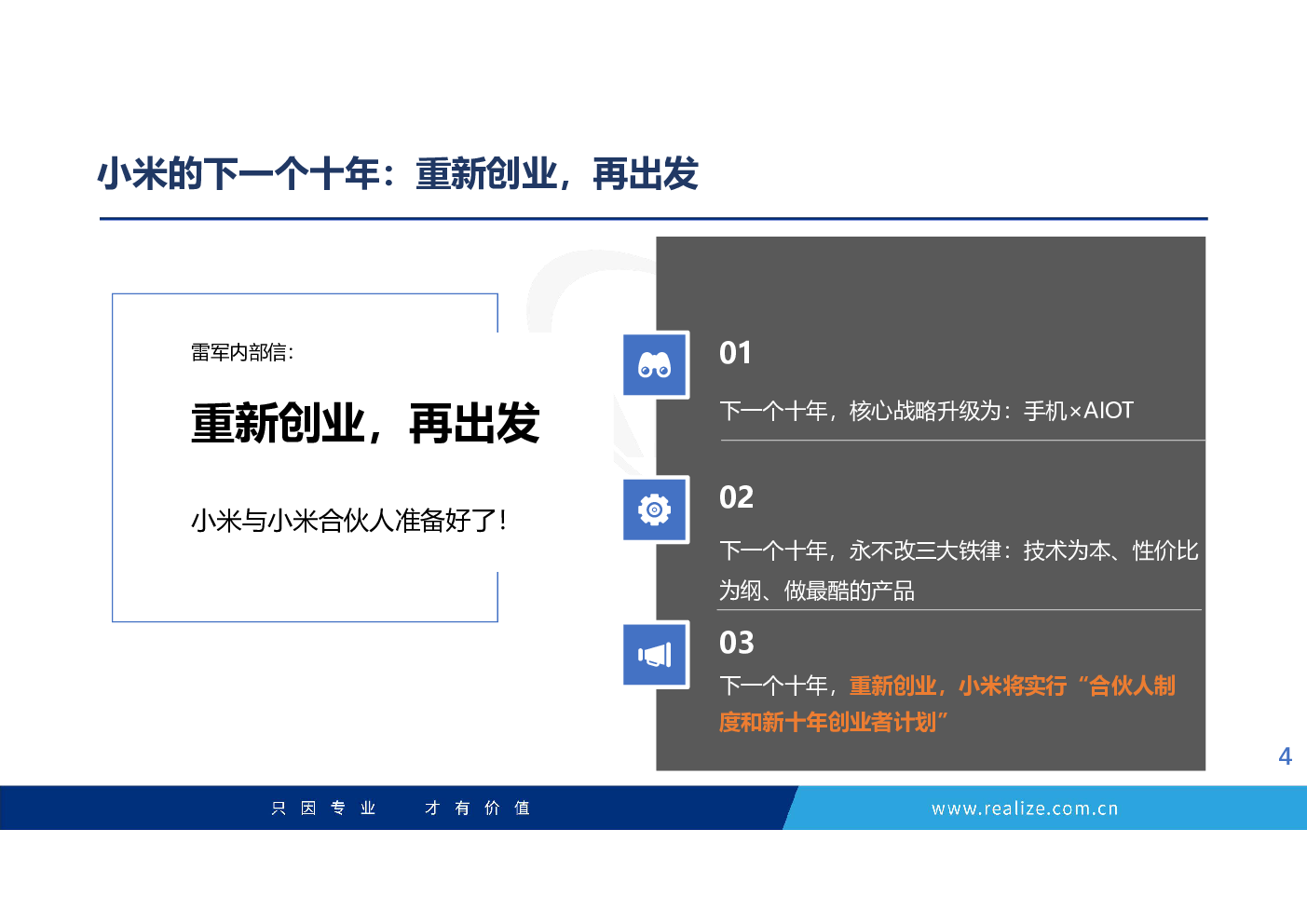
Task: Click the 才有价值 footer slogan
Action: (x=477, y=808)
